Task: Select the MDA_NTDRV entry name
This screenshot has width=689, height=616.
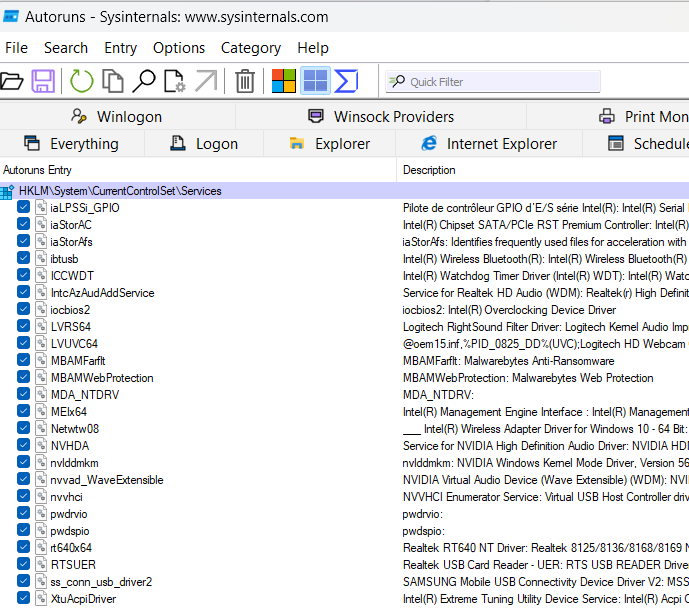Action: 85,395
